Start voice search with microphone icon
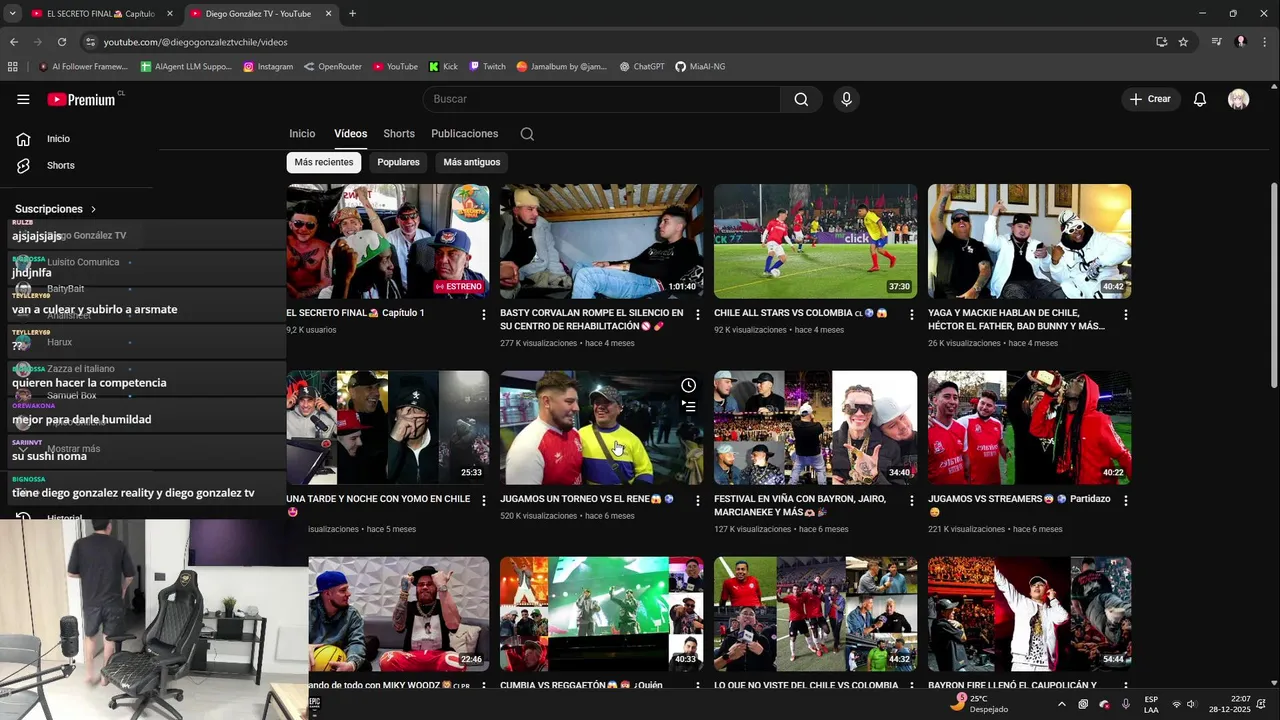 coord(846,99)
